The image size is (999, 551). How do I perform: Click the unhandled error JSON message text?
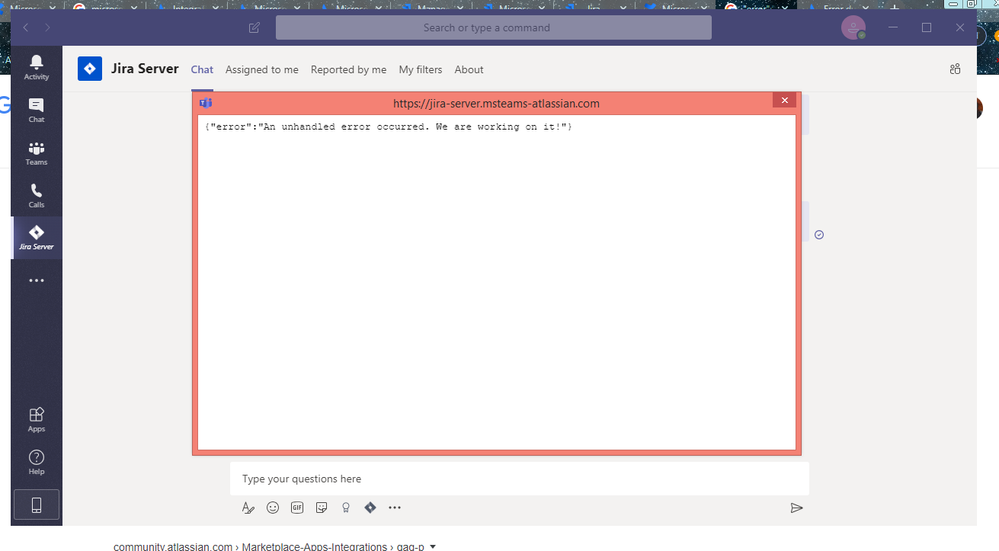pos(389,127)
